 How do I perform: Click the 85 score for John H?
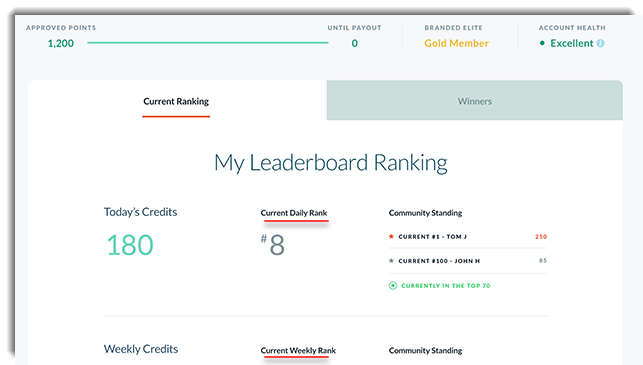543,260
